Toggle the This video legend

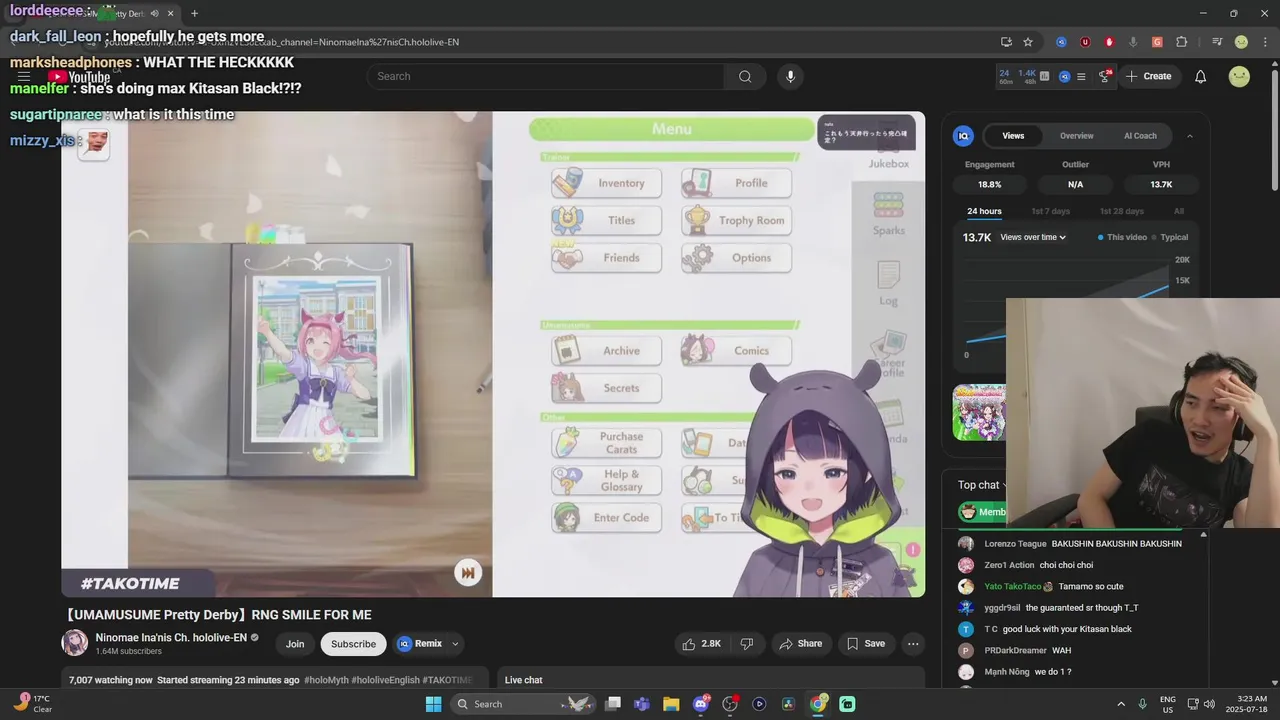[1122, 237]
